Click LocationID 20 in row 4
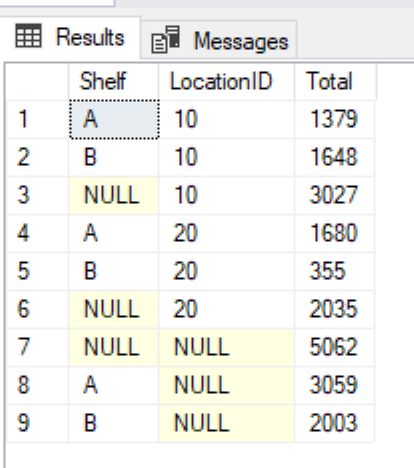 point(227,233)
